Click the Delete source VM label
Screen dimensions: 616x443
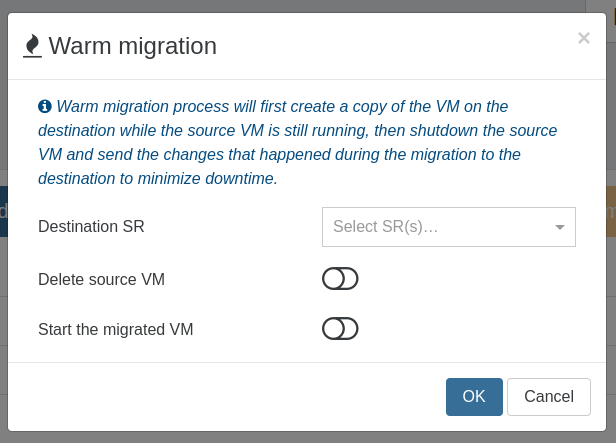[101, 280]
